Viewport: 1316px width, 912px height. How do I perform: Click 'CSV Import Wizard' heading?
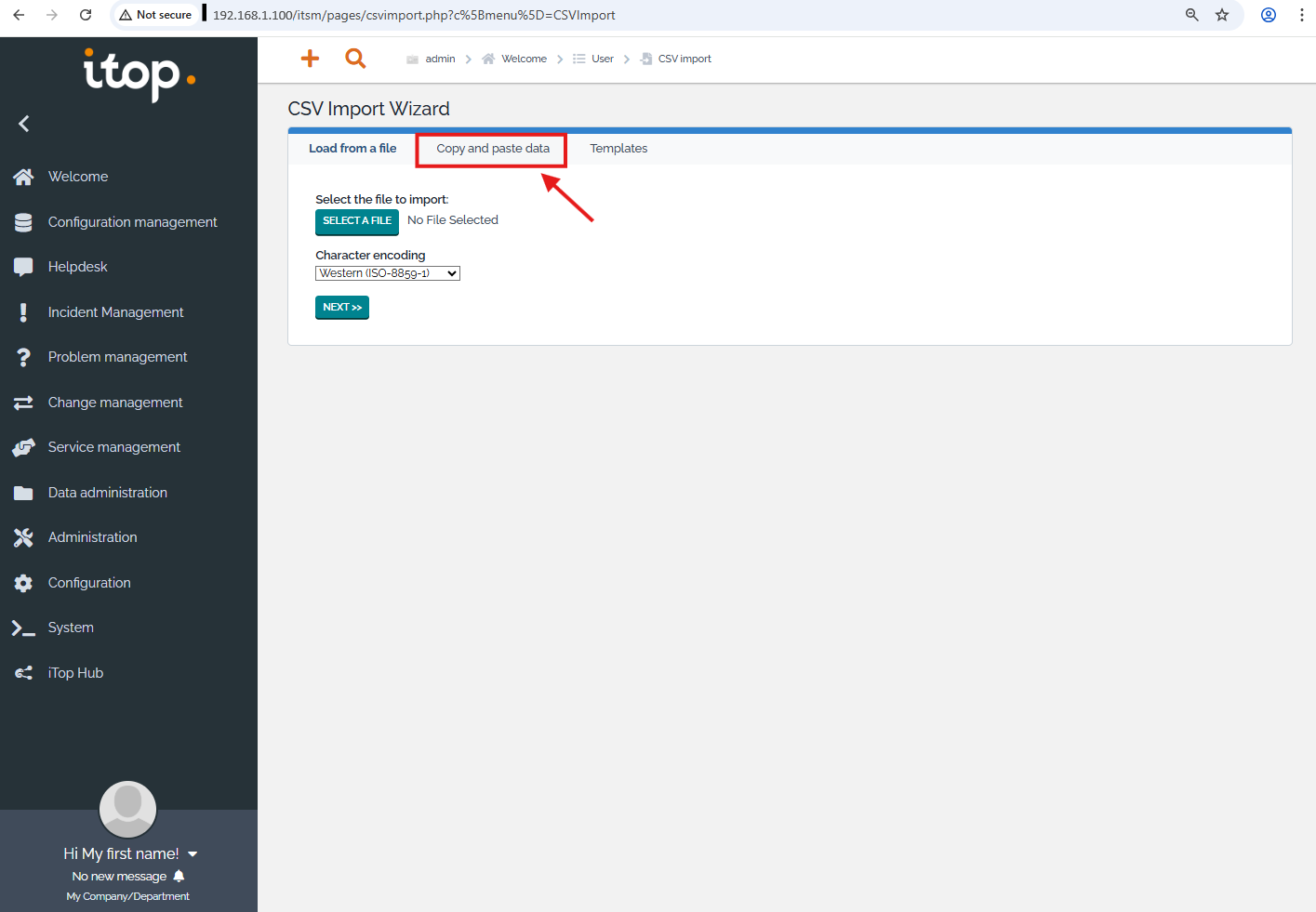[x=369, y=109]
